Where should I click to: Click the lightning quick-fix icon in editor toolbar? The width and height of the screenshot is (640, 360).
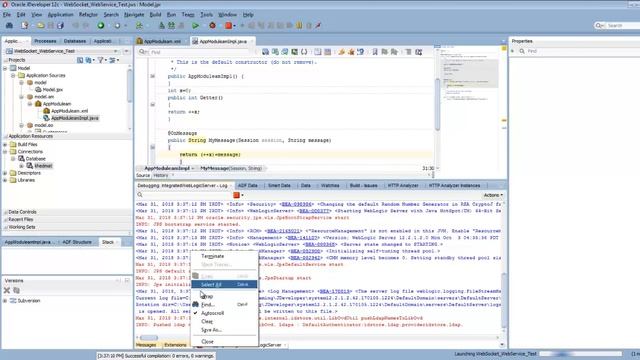[341, 52]
